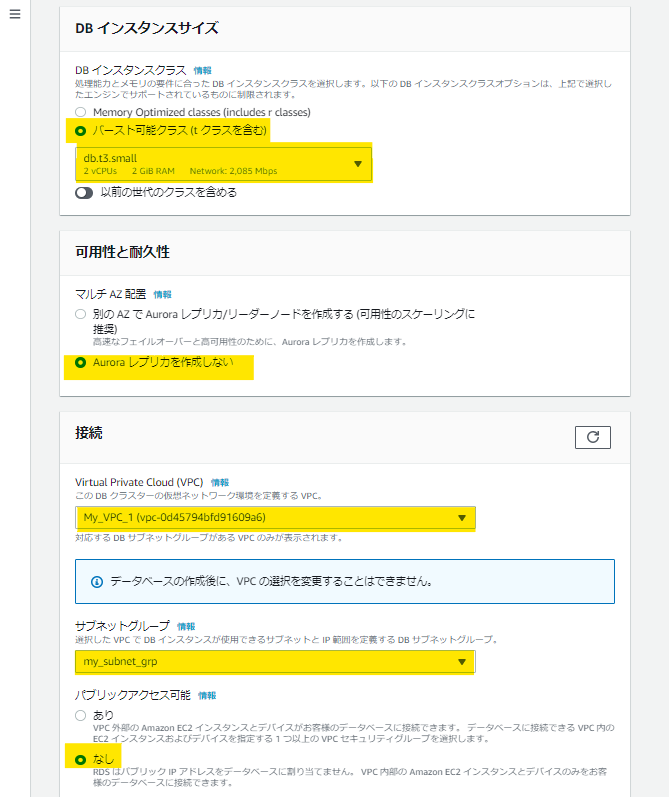The image size is (669, 797).
Task: Click the 可用性と耐久性 heading
Action: pos(123,252)
